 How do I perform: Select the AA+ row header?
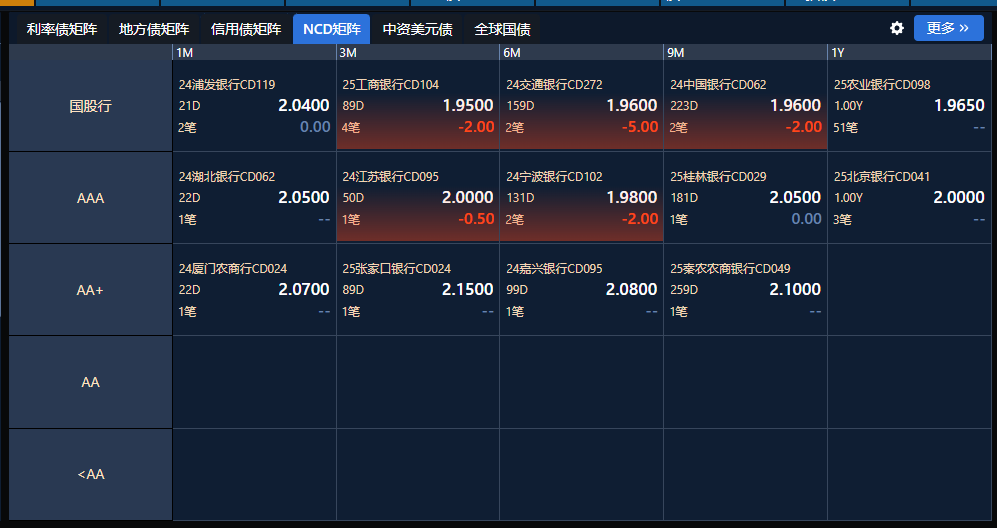[x=90, y=290]
